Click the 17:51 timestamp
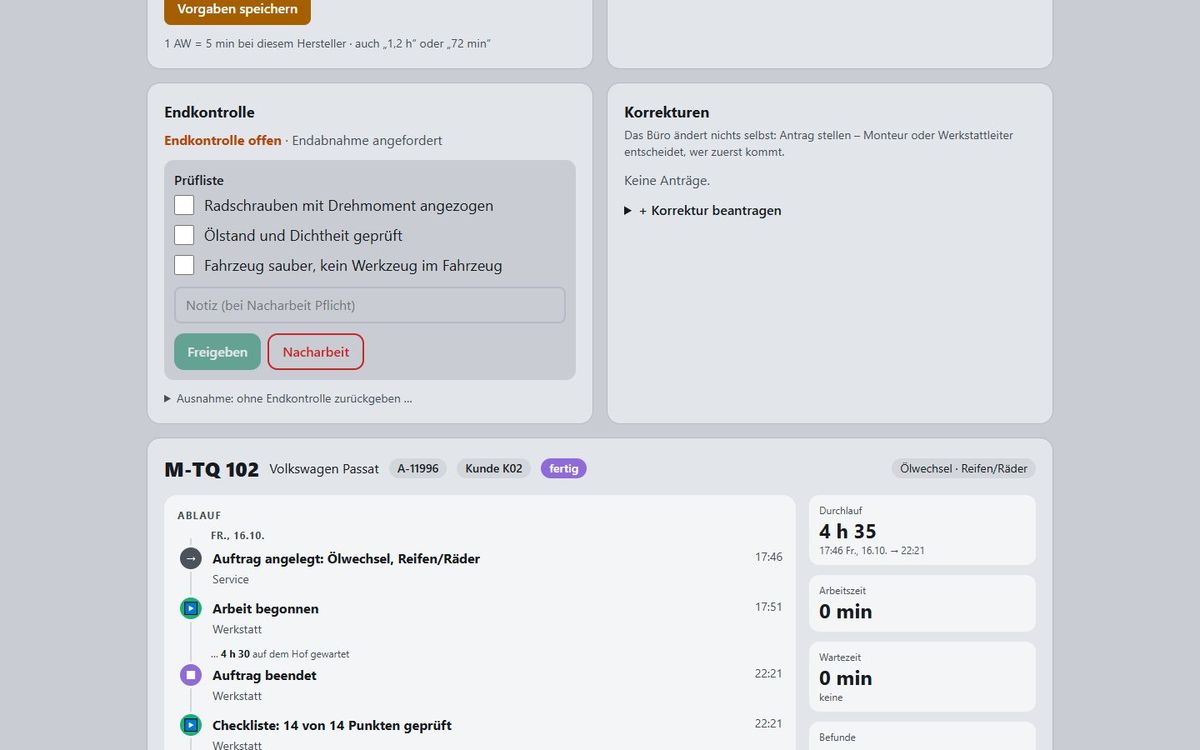This screenshot has width=1200, height=750. (x=769, y=607)
